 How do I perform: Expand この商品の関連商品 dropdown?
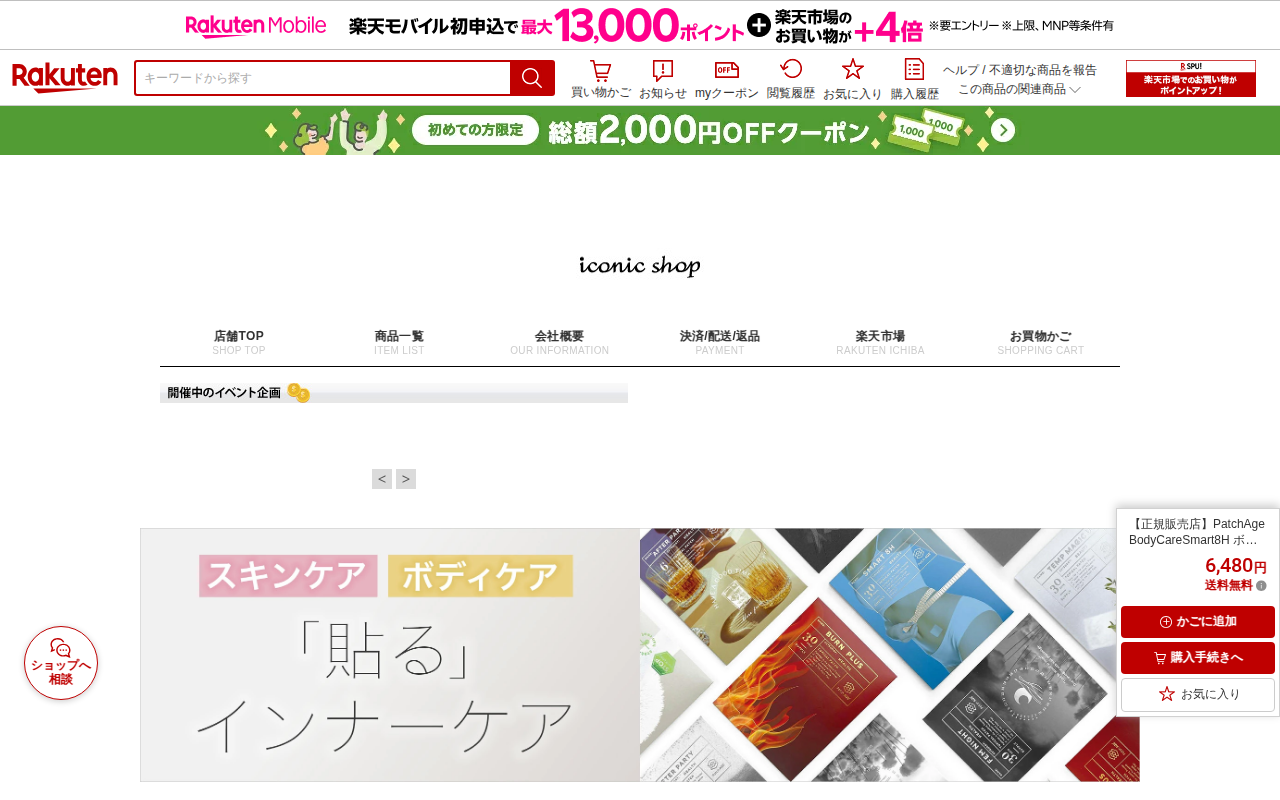1020,89
